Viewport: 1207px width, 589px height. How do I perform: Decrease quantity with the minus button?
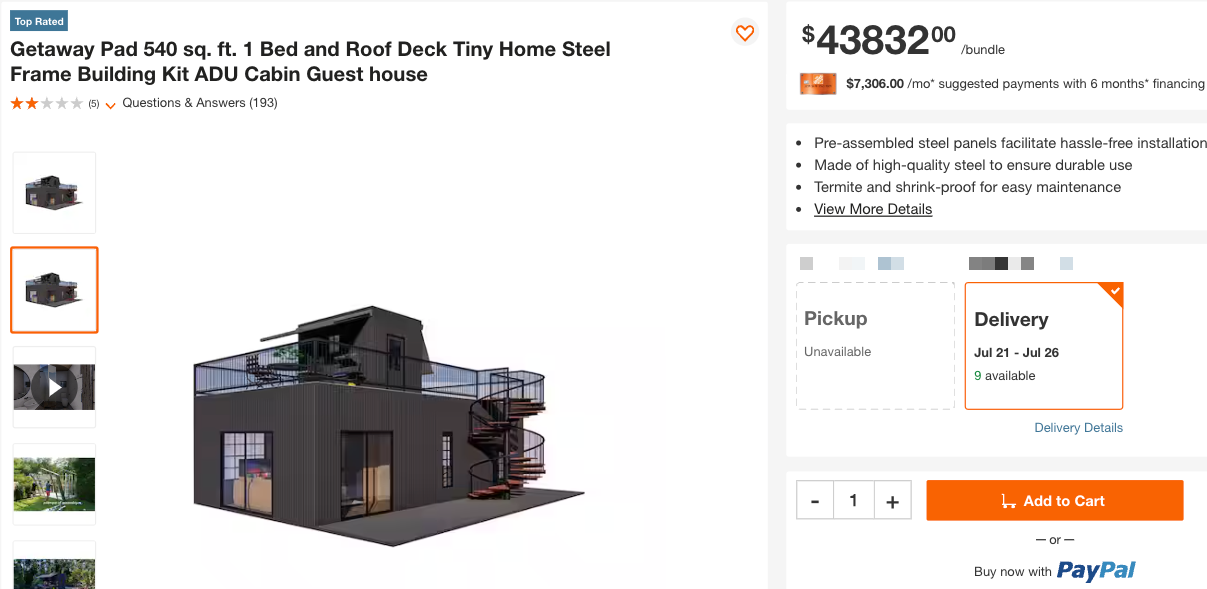click(x=815, y=500)
